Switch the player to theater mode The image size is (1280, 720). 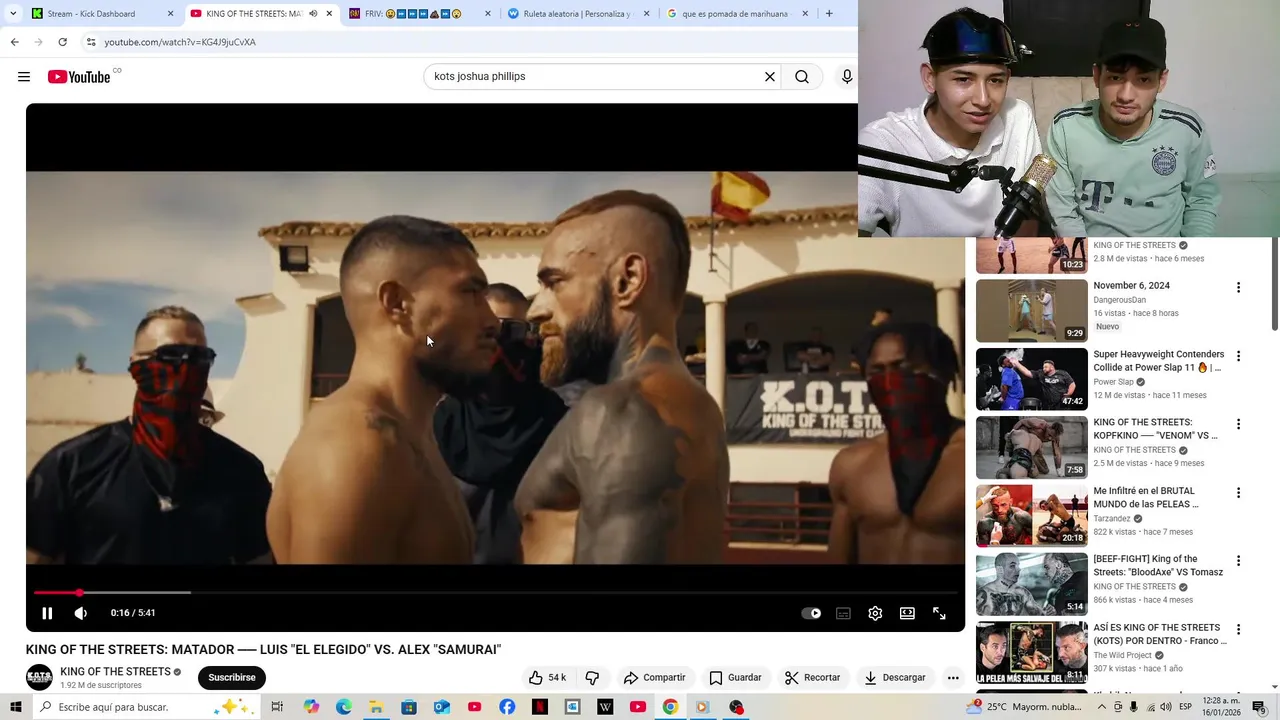click(907, 613)
